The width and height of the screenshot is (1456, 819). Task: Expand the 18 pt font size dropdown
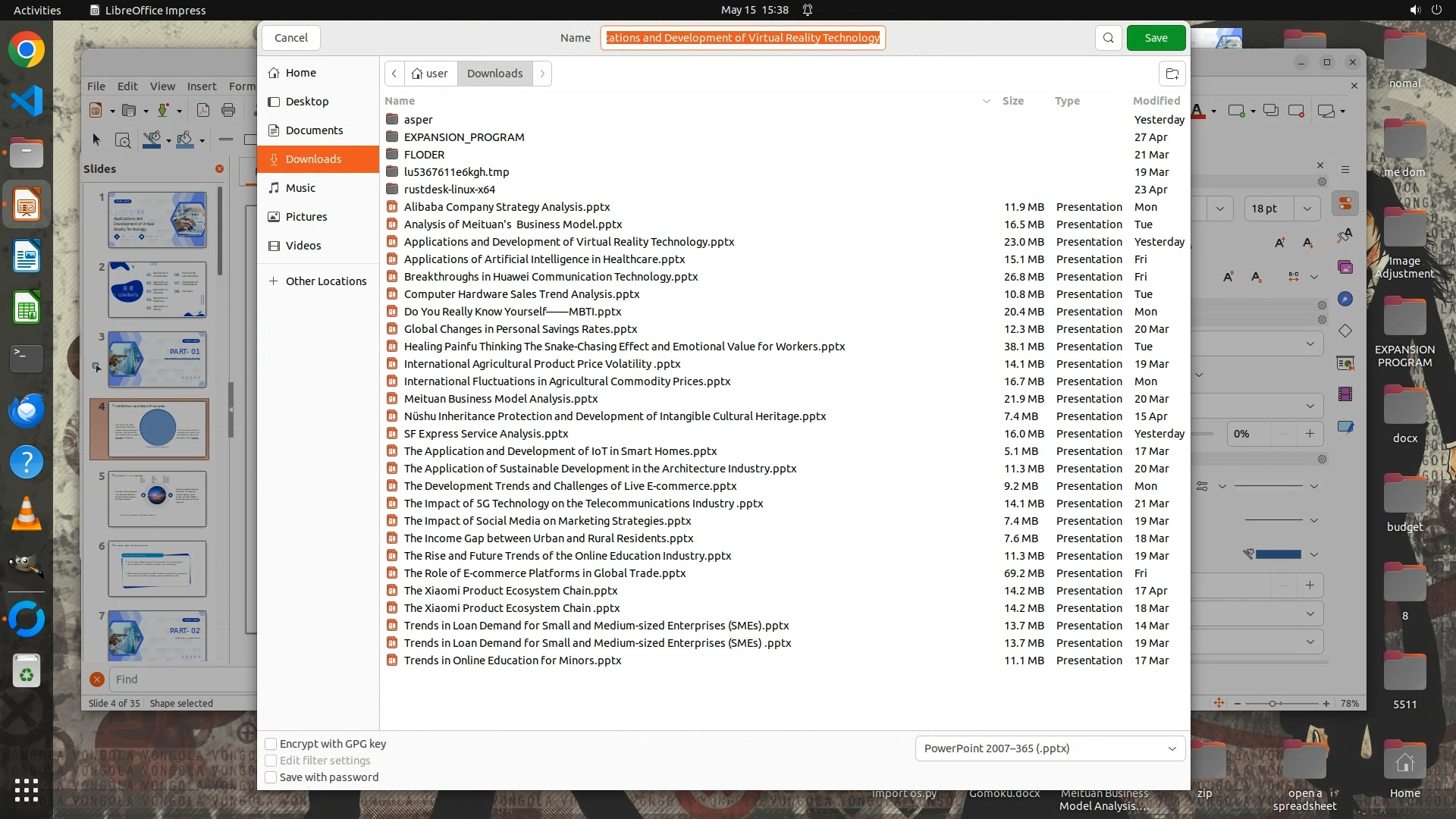coord(1307,209)
